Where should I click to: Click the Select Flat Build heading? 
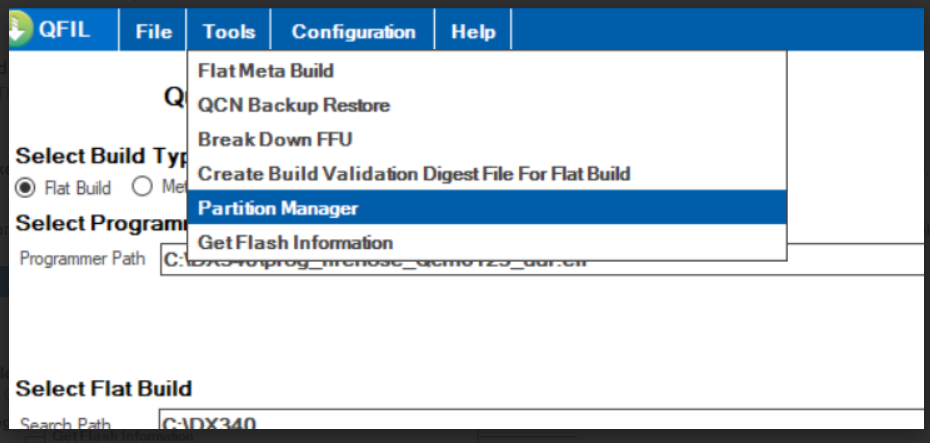point(104,388)
